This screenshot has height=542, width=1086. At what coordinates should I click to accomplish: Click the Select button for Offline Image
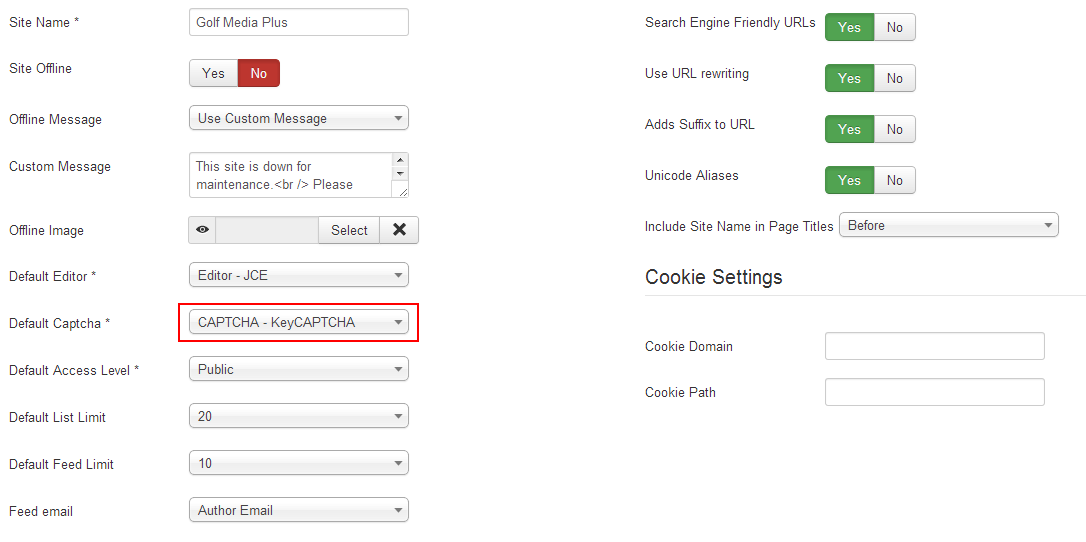tap(349, 231)
